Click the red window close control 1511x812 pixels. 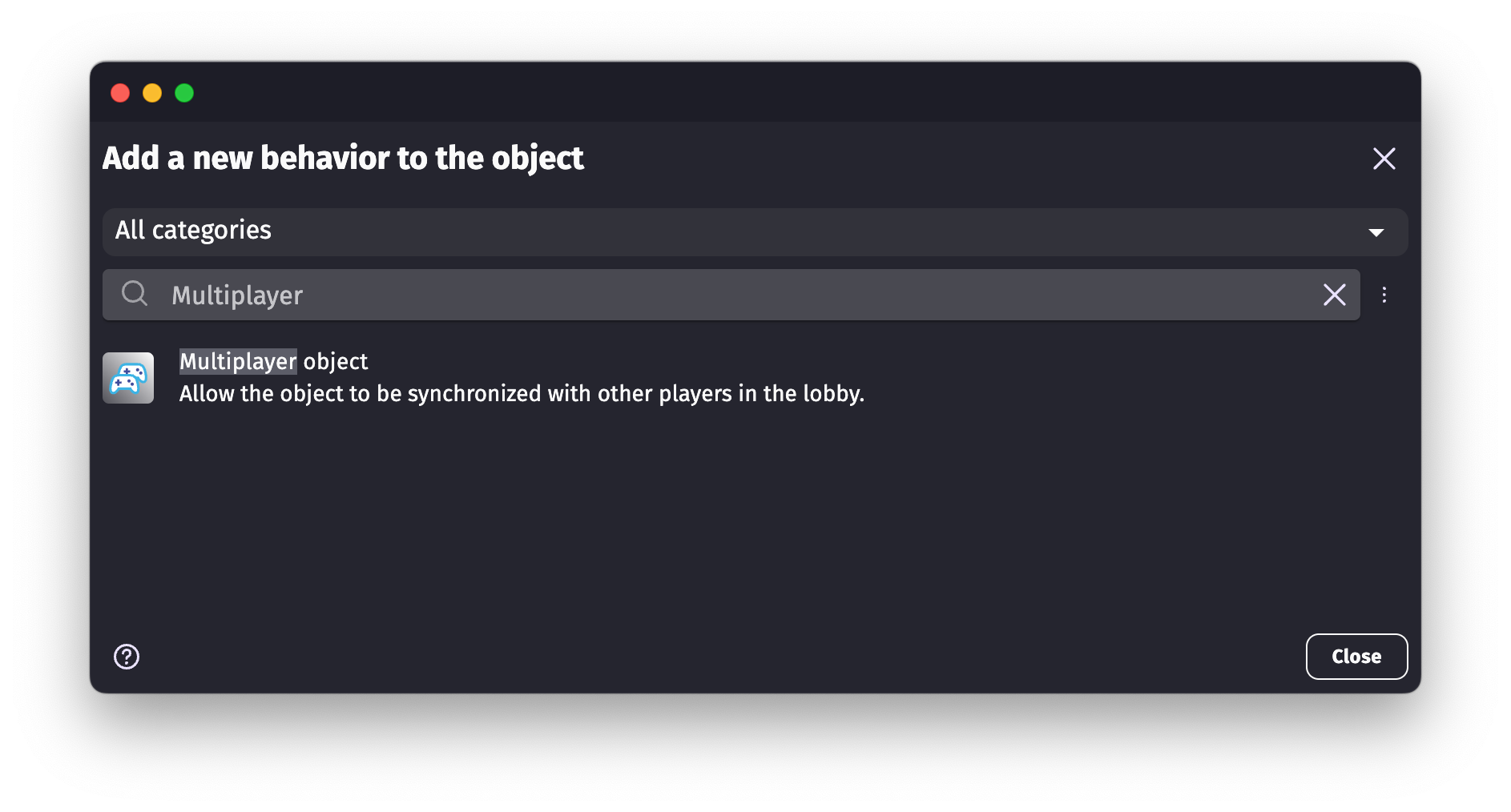pyautogui.click(x=120, y=93)
